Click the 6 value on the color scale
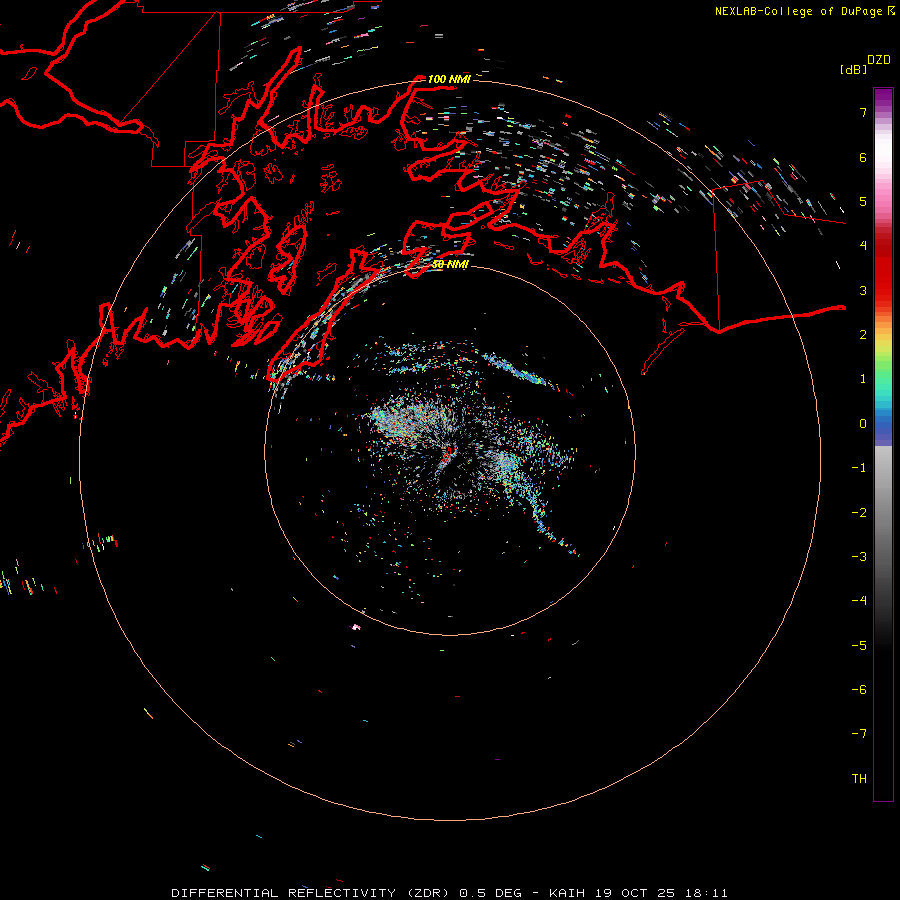900x900 pixels. (x=863, y=157)
